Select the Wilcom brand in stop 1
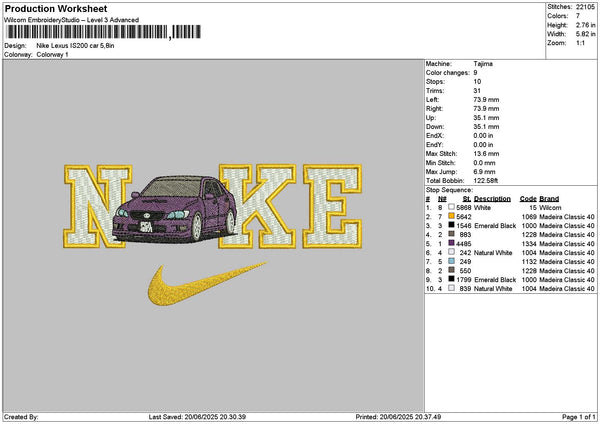The height and width of the screenshot is (424, 600). (x=550, y=207)
